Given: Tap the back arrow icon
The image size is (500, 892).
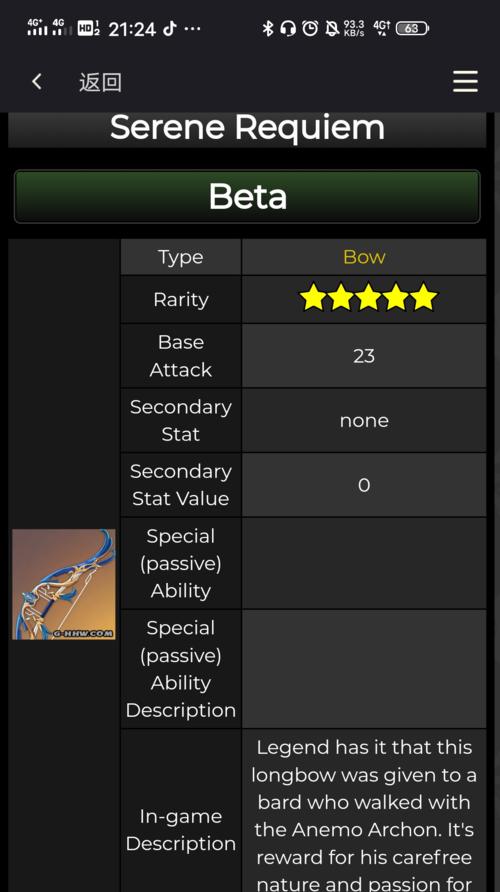Looking at the screenshot, I should click(x=37, y=82).
